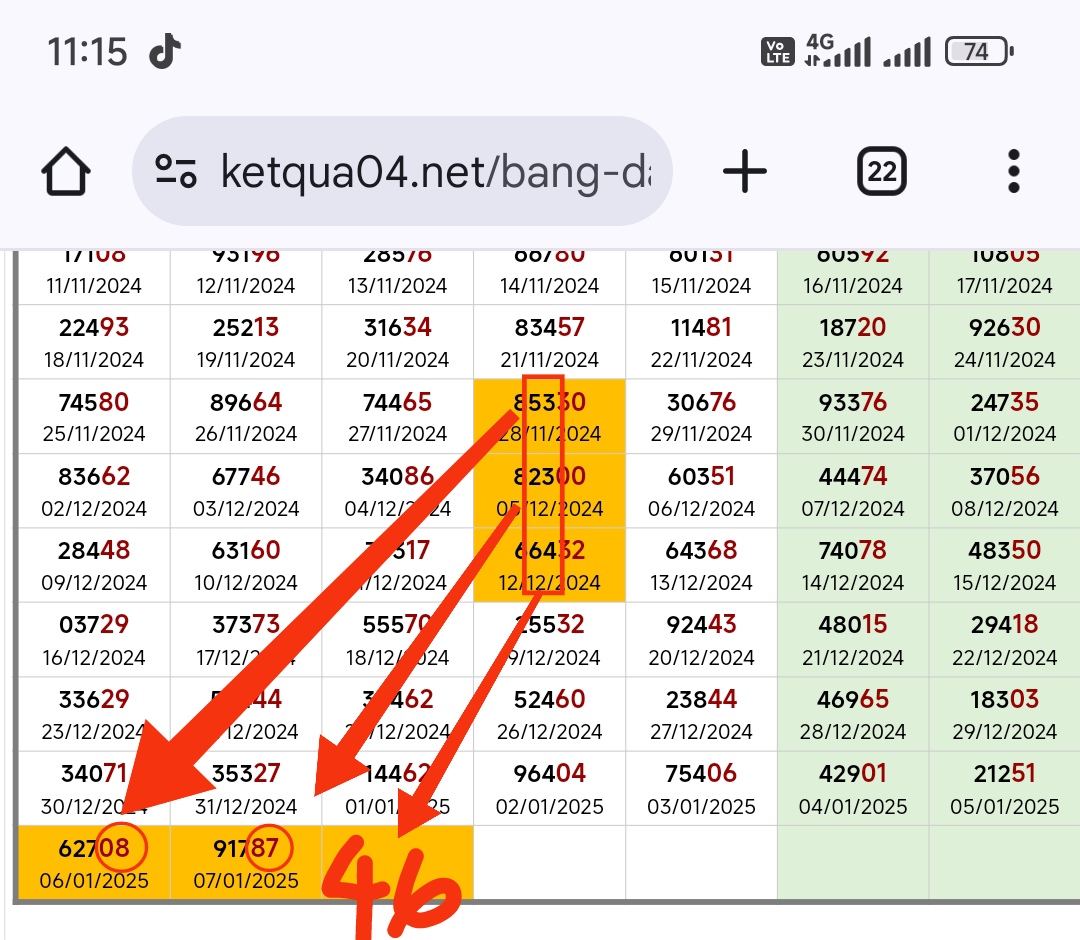Select cell 92443 dated 20/12/2024
Image resolution: width=1080 pixels, height=940 pixels.
(701, 640)
